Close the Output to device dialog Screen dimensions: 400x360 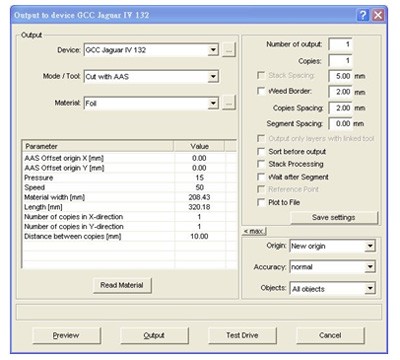tap(378, 15)
